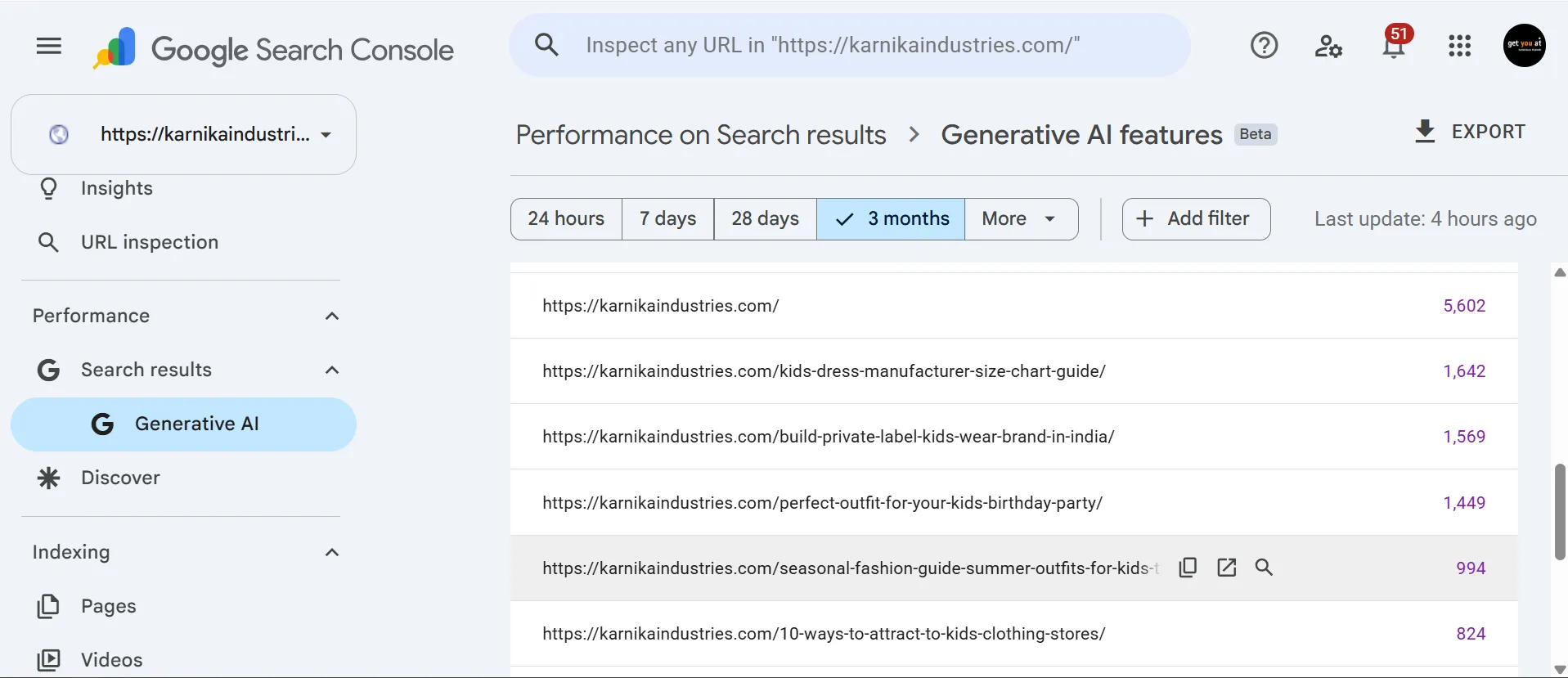This screenshot has height=678, width=1568.
Task: Open seasonal-fashion-guide URL in new tab
Action: click(x=1226, y=568)
